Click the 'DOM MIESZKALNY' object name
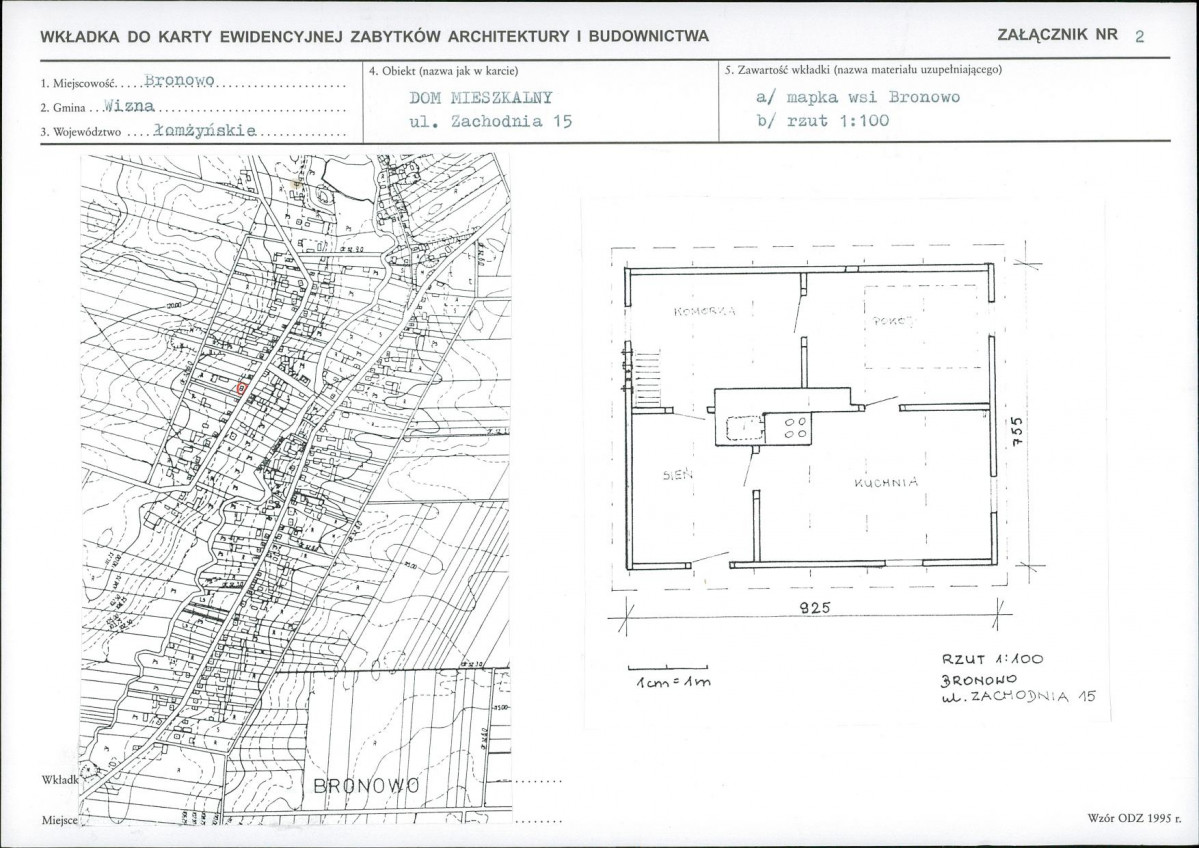This screenshot has width=1199, height=848. point(482,98)
